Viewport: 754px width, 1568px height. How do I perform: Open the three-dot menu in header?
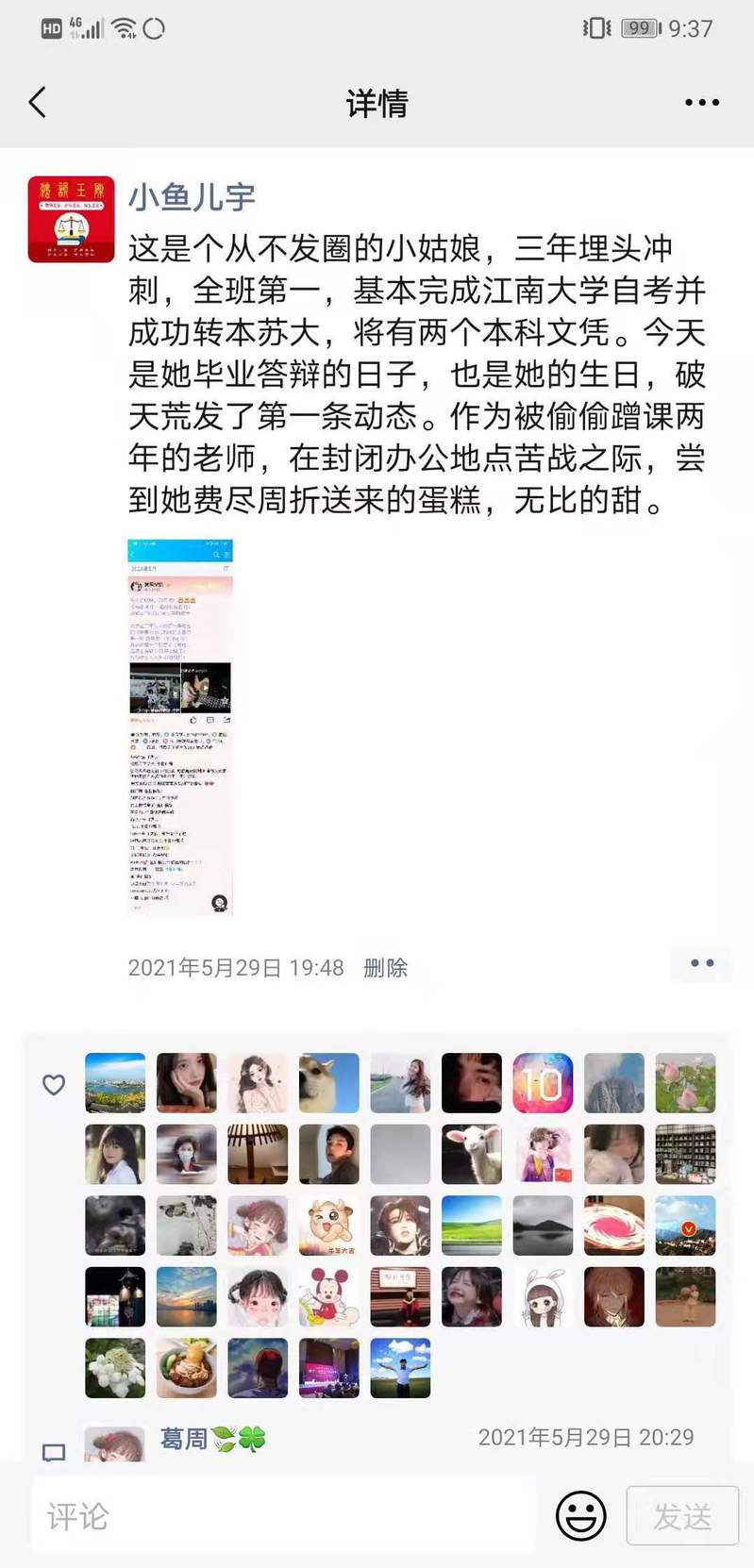pyautogui.click(x=702, y=102)
